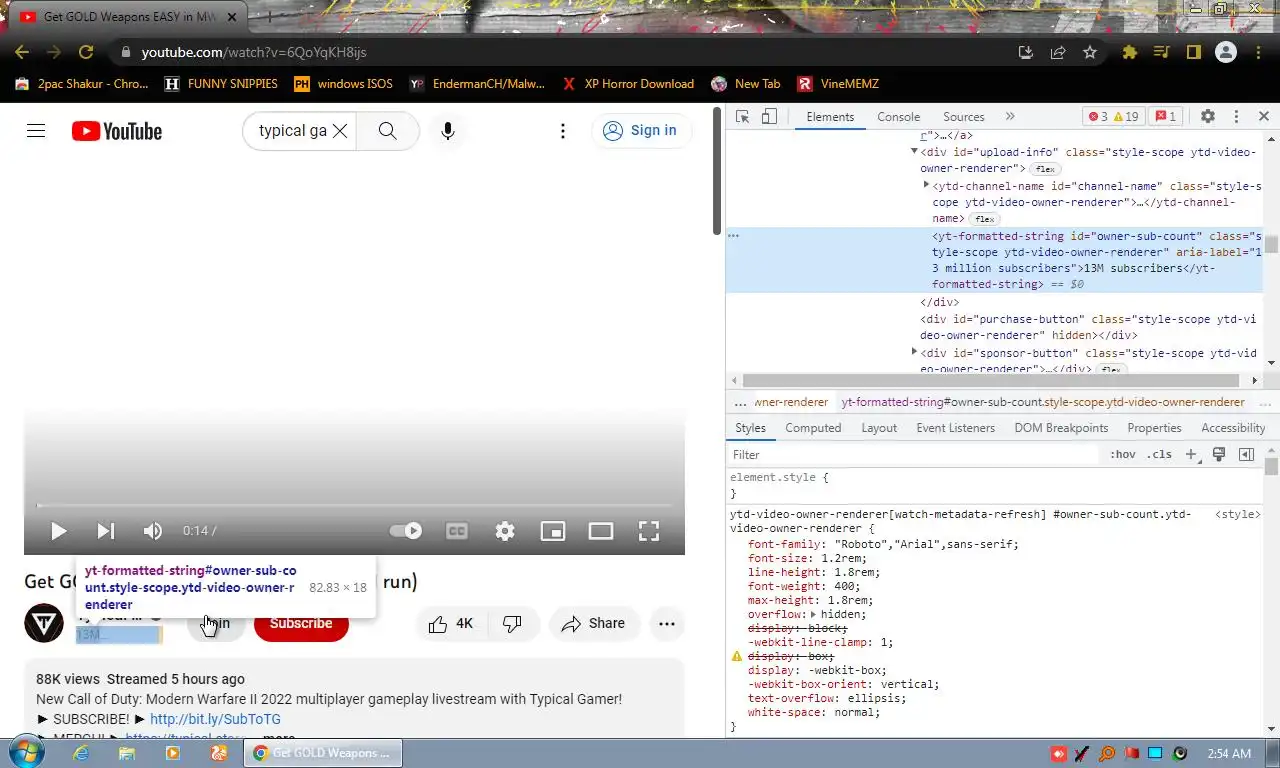This screenshot has height=768, width=1280.
Task: Skip to the next video
Action: coord(105,531)
